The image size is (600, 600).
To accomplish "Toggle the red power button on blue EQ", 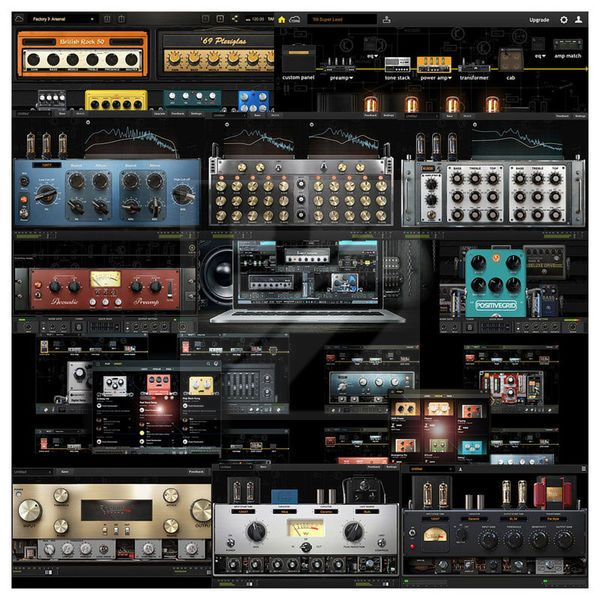I will coord(24,199).
